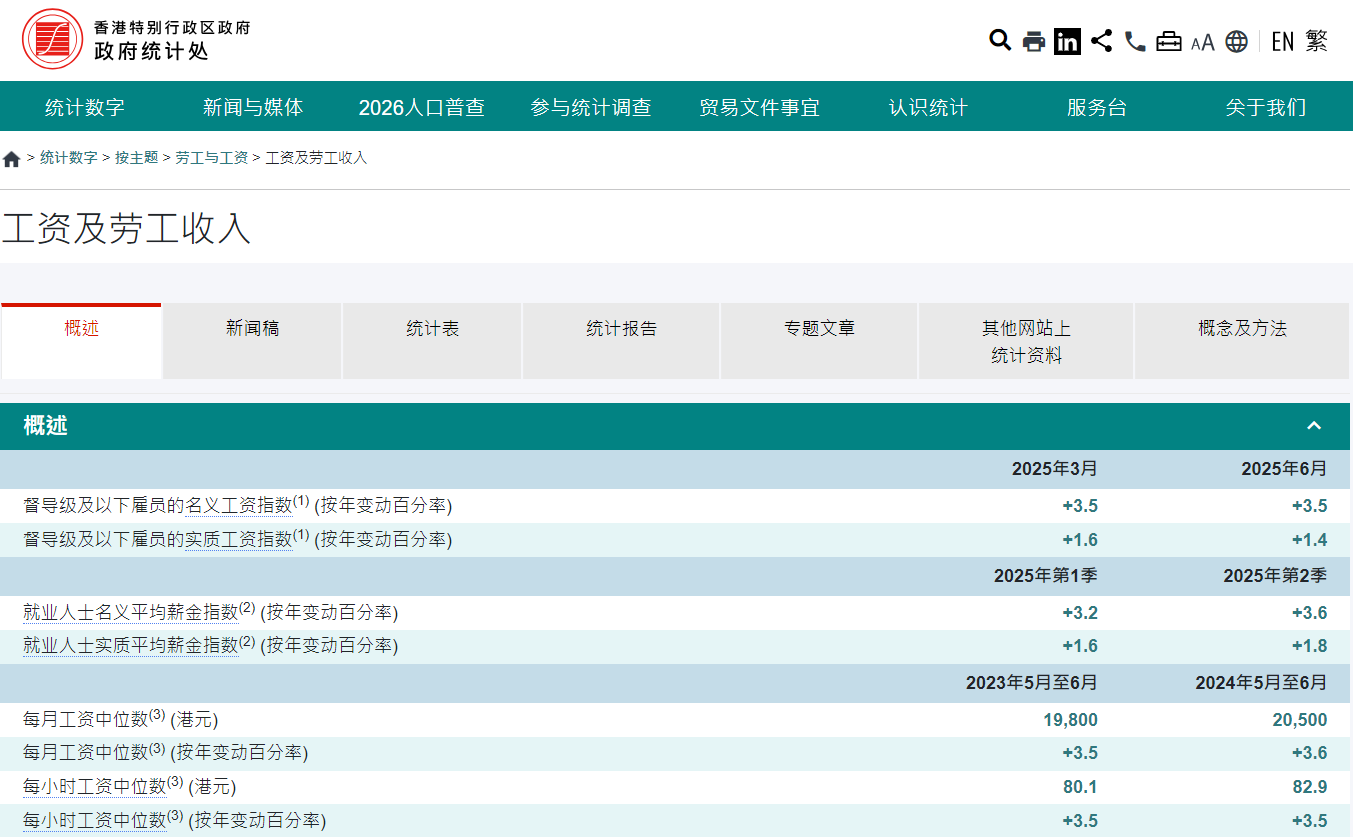Select the 概念及方法 tab
The height and width of the screenshot is (837, 1353).
point(1241,329)
